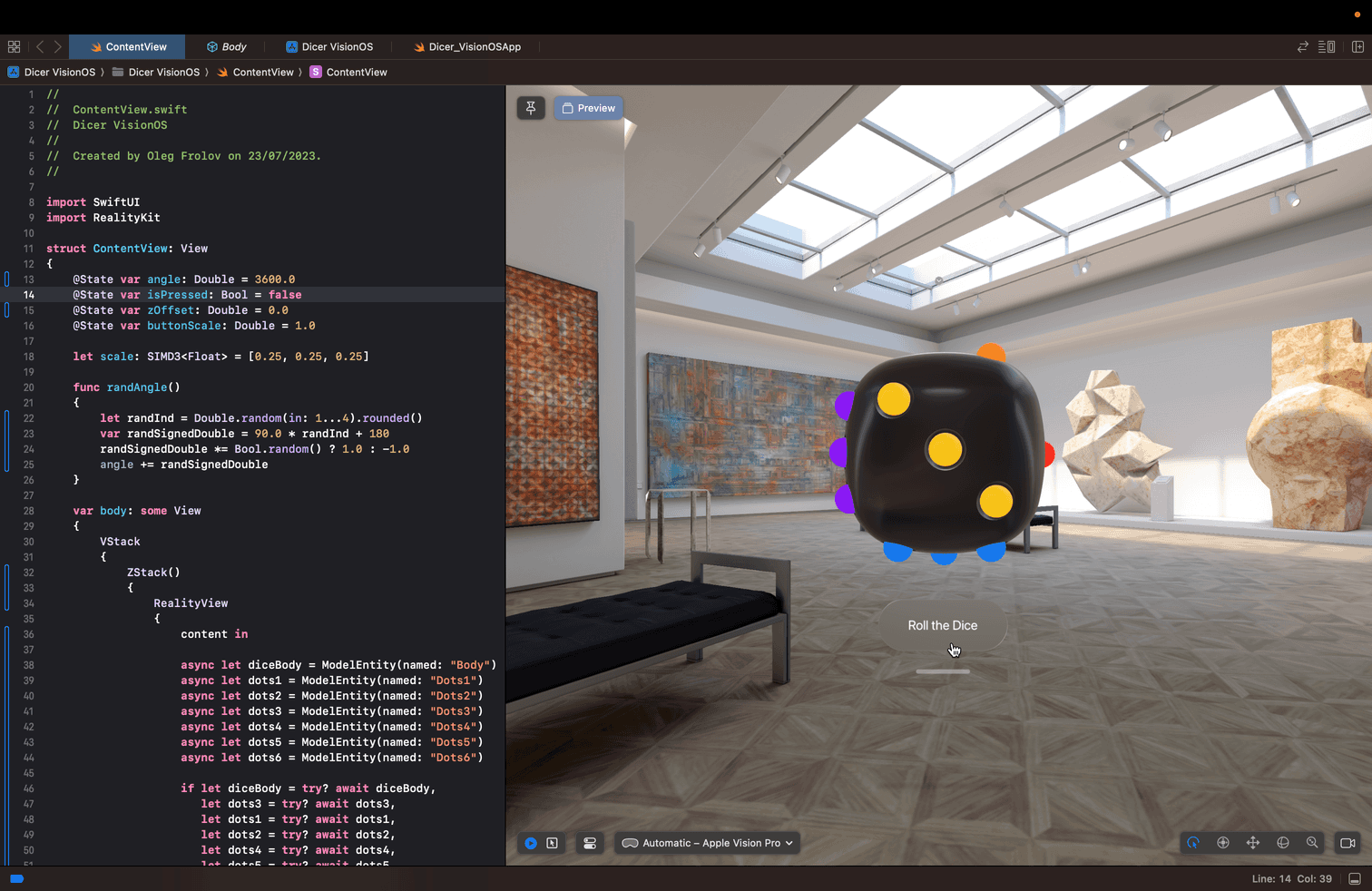Click the Preview button in canvas
1372x891 pixels.
[x=588, y=108]
